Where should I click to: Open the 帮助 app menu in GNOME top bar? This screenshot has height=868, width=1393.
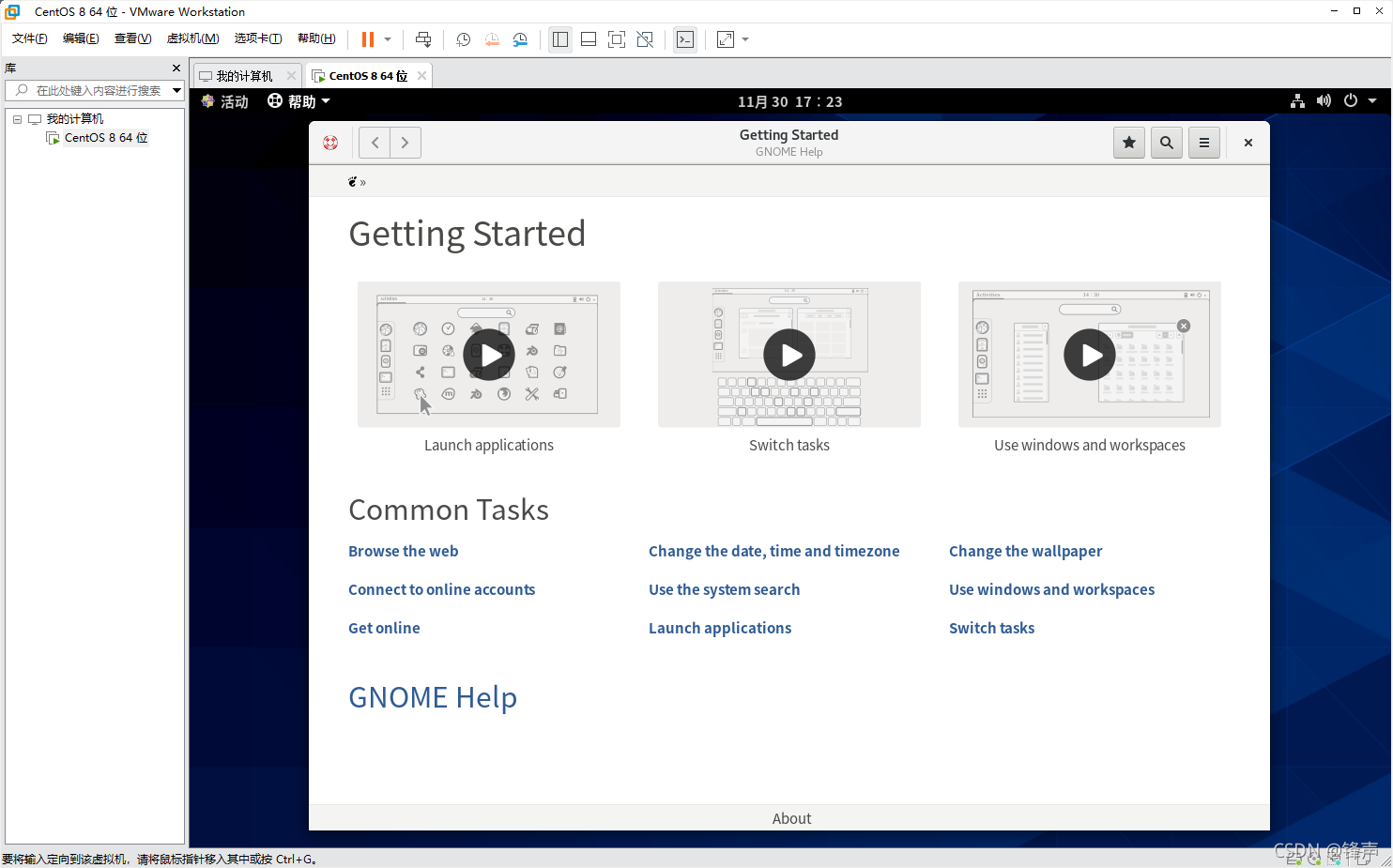[298, 101]
